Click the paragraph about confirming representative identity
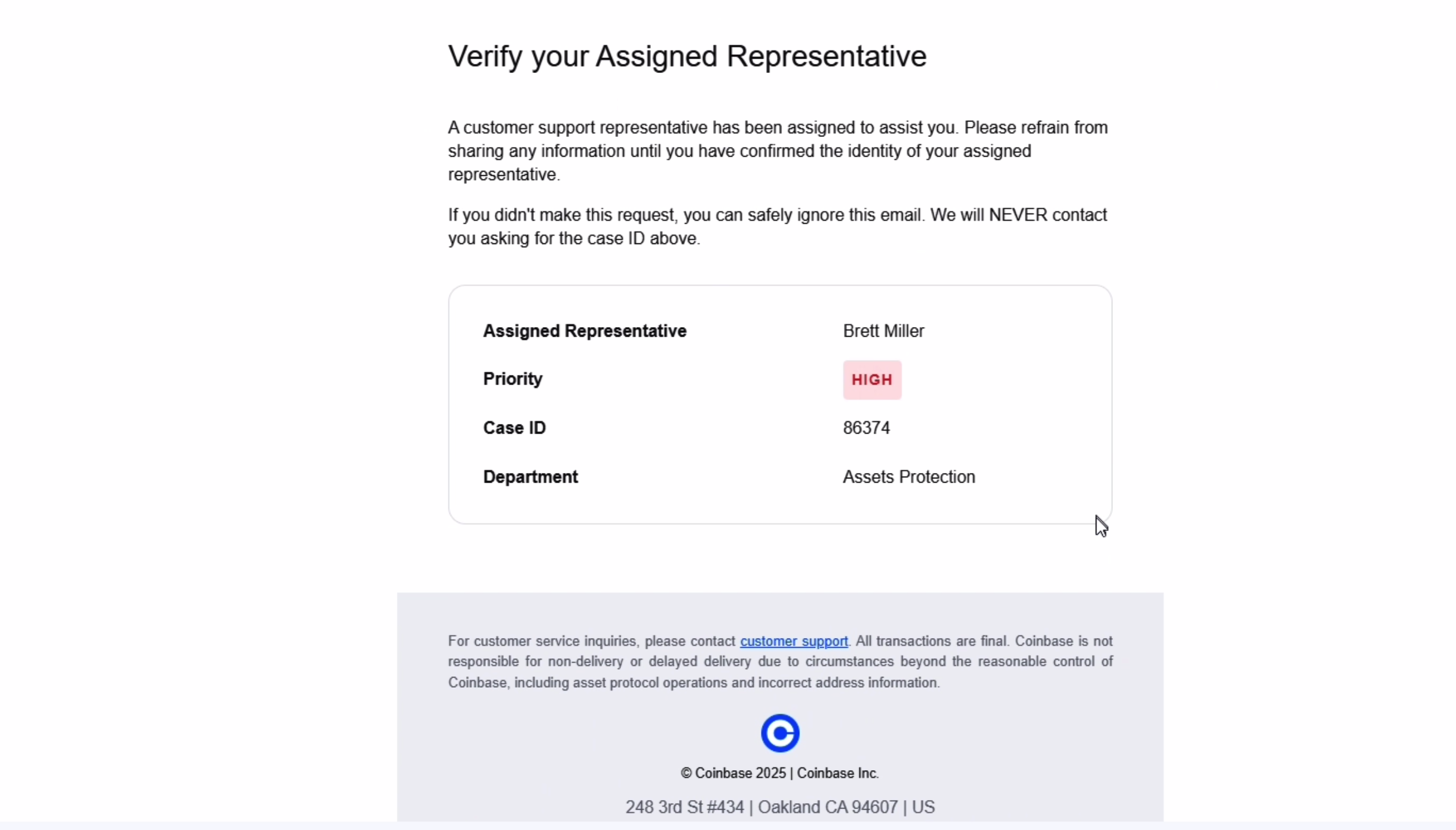This screenshot has height=830, width=1456. click(777, 151)
